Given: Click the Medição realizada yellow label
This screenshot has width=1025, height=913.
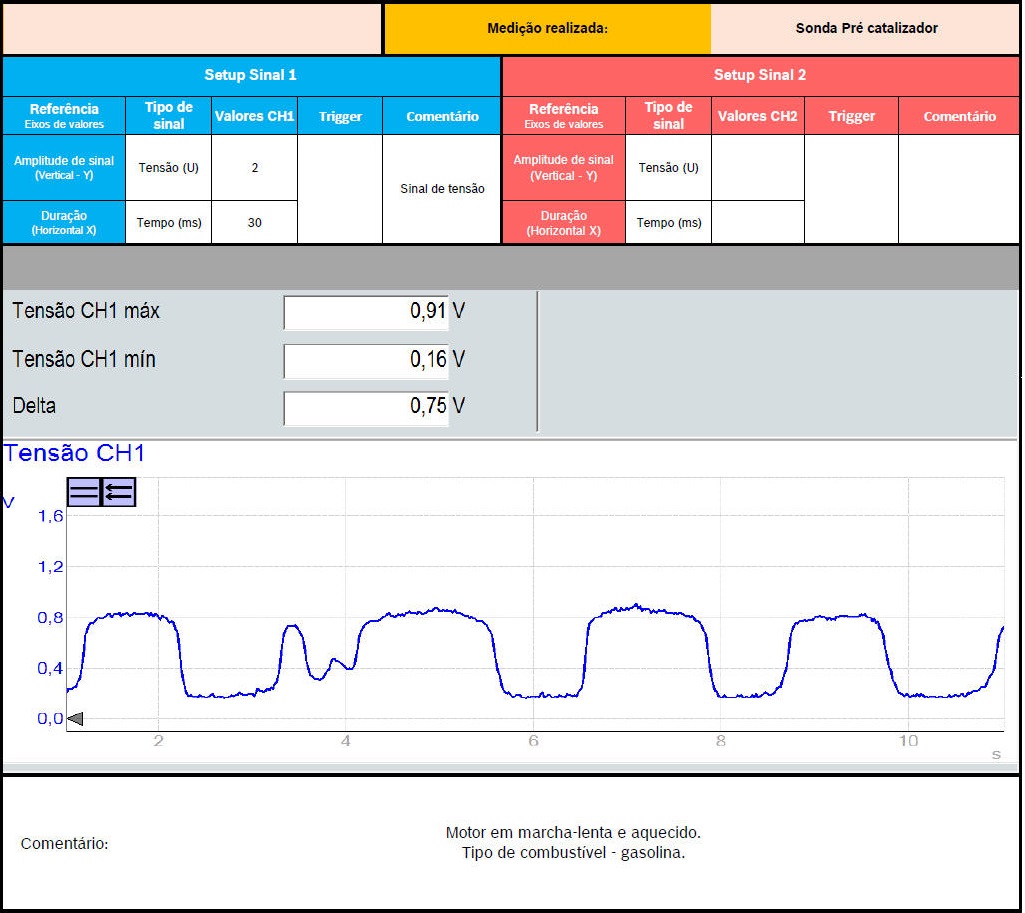Looking at the screenshot, I should pos(547,28).
